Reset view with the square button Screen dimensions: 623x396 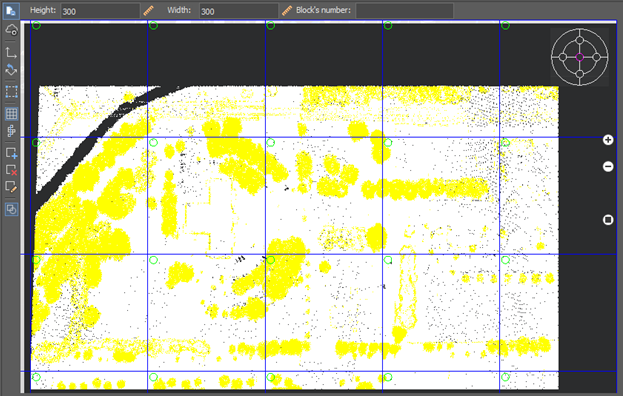tap(608, 220)
